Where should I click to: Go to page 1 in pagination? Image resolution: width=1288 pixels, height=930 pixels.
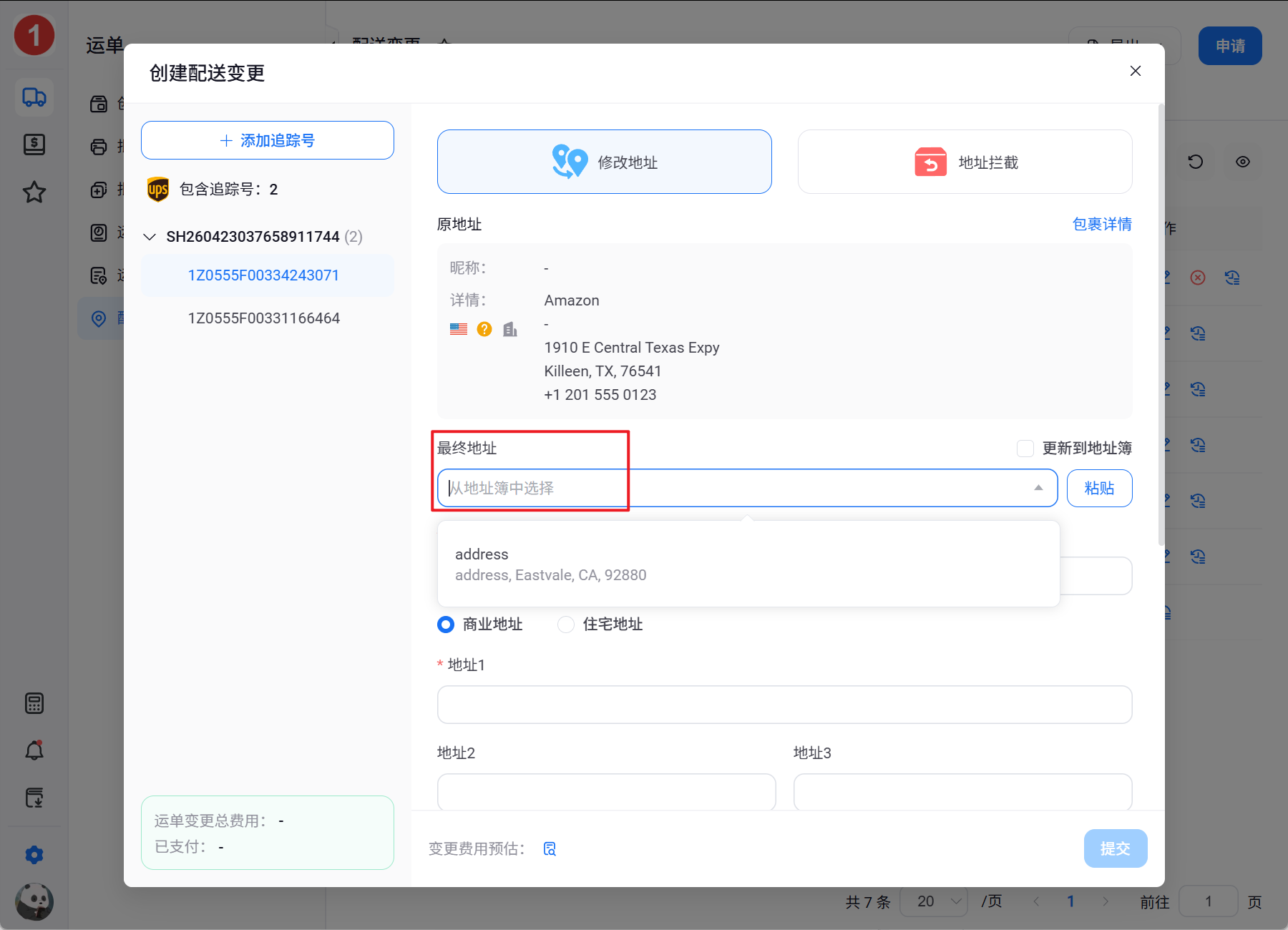click(1071, 901)
